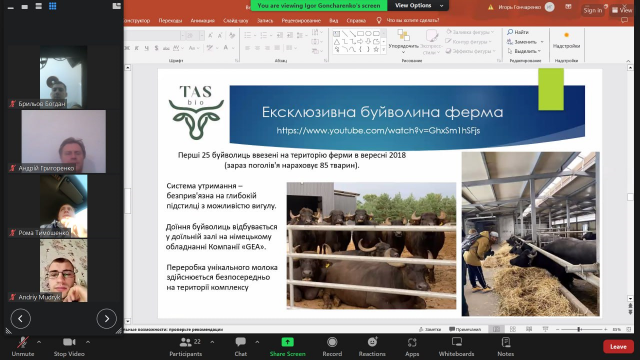Expand audio options arrow next to Unmute

point(39,342)
